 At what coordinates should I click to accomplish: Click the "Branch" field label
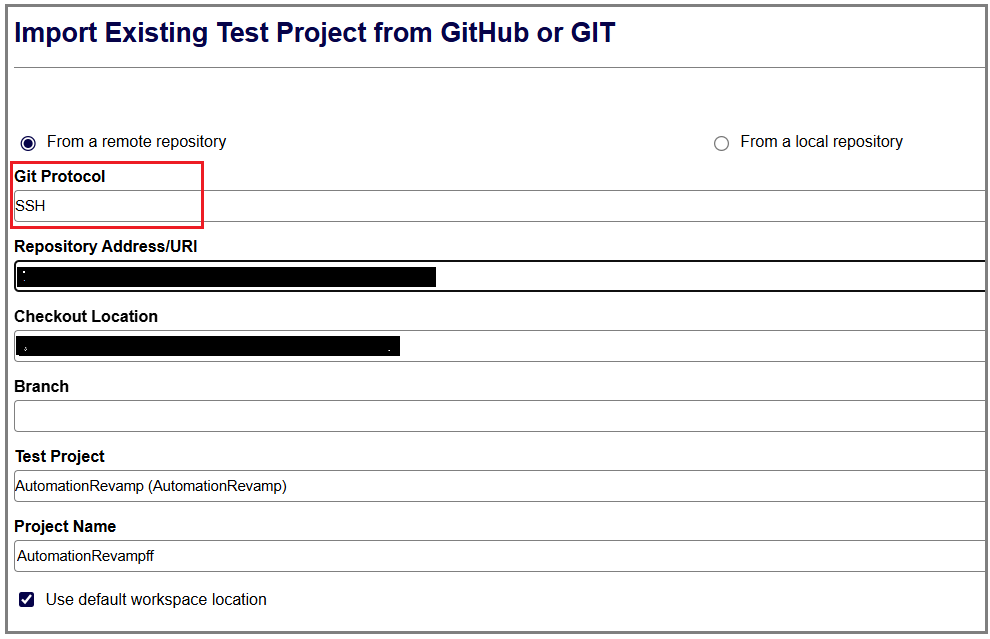pos(42,386)
